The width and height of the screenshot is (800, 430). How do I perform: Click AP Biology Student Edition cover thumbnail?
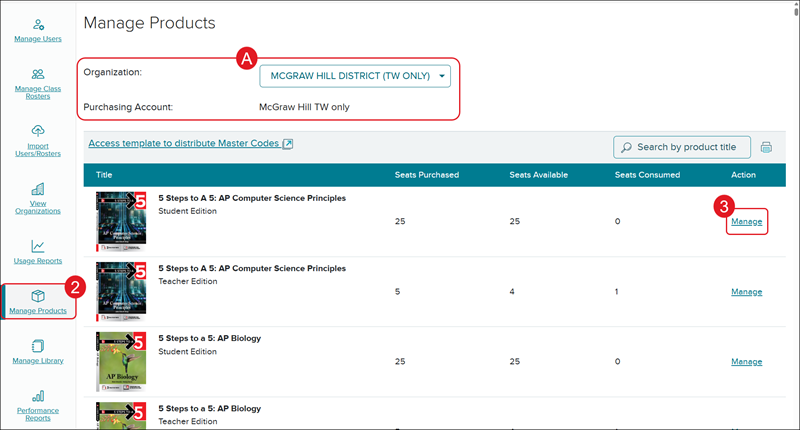[121, 361]
